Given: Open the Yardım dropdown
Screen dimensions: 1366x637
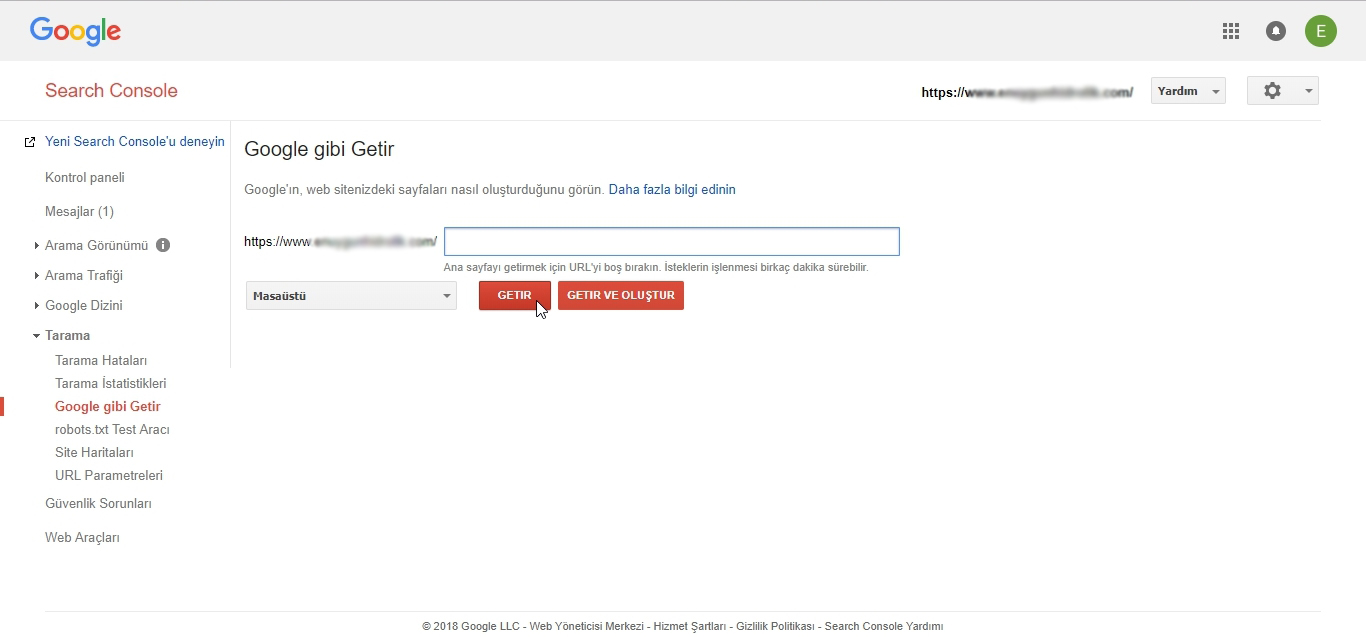Looking at the screenshot, I should click(1188, 91).
